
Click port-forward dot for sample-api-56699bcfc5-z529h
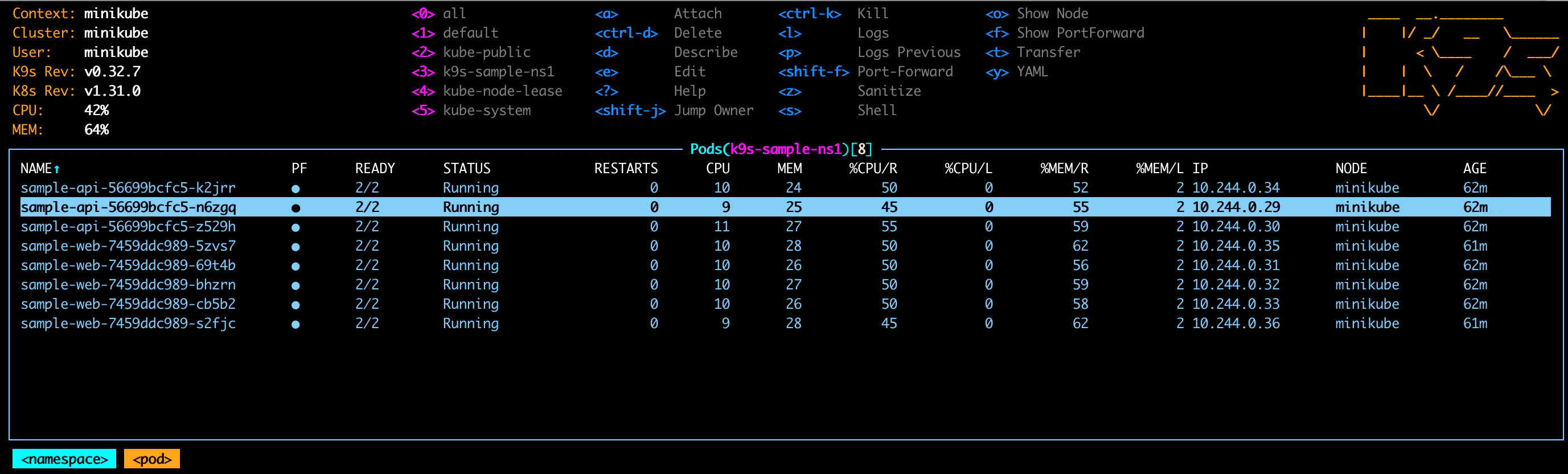[295, 228]
